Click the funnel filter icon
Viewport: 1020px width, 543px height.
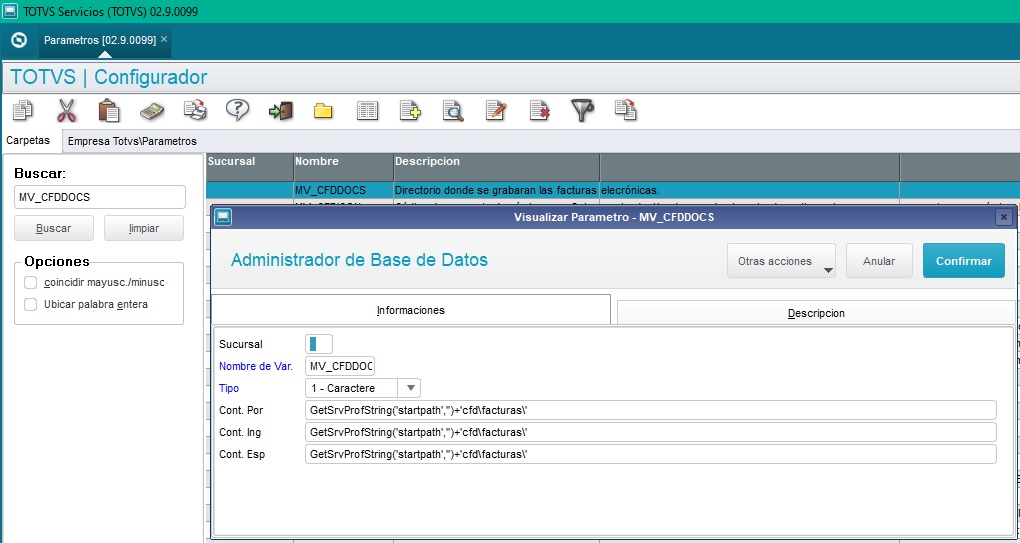coord(582,111)
